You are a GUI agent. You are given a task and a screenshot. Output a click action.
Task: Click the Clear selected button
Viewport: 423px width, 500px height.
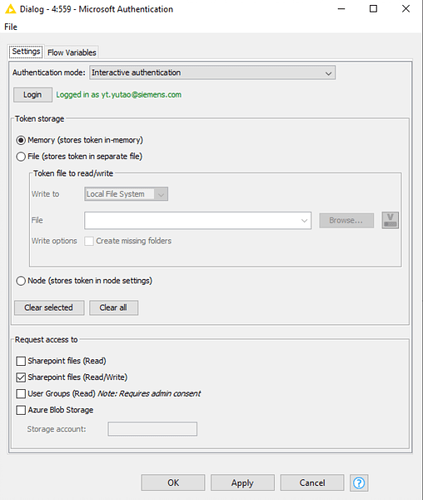(49, 308)
